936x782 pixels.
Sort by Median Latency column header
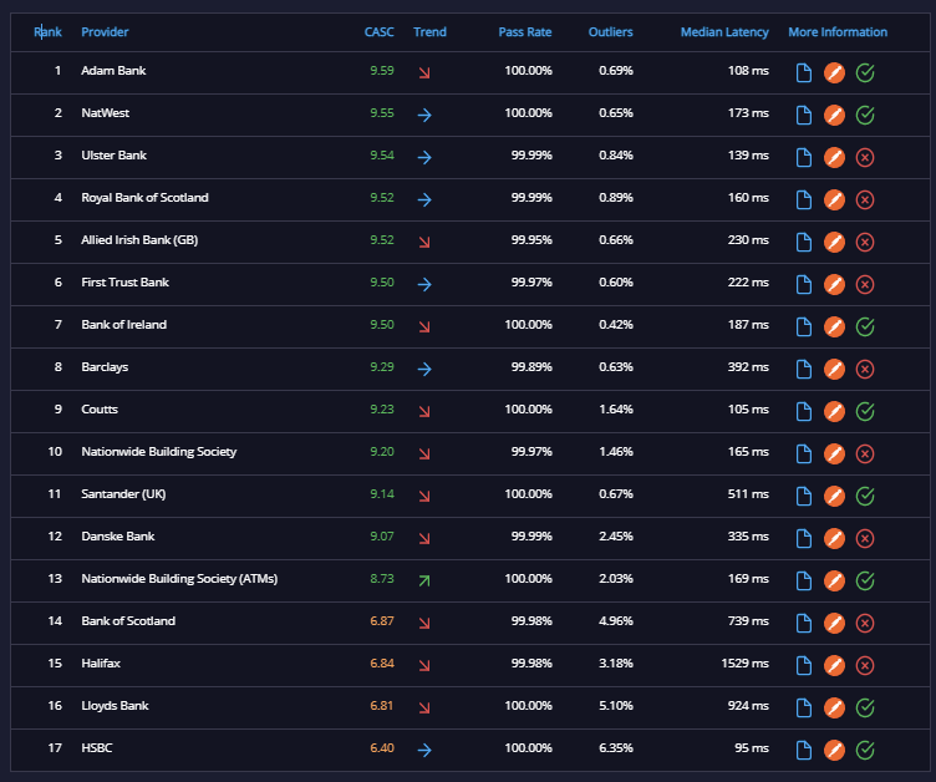click(725, 32)
